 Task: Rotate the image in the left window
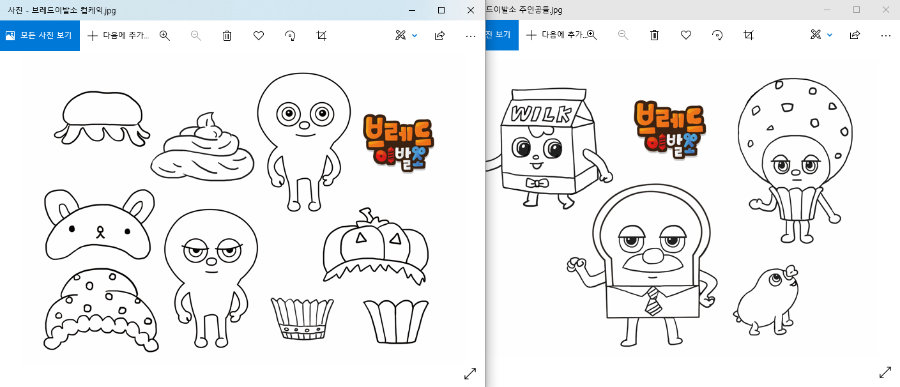pyautogui.click(x=290, y=36)
